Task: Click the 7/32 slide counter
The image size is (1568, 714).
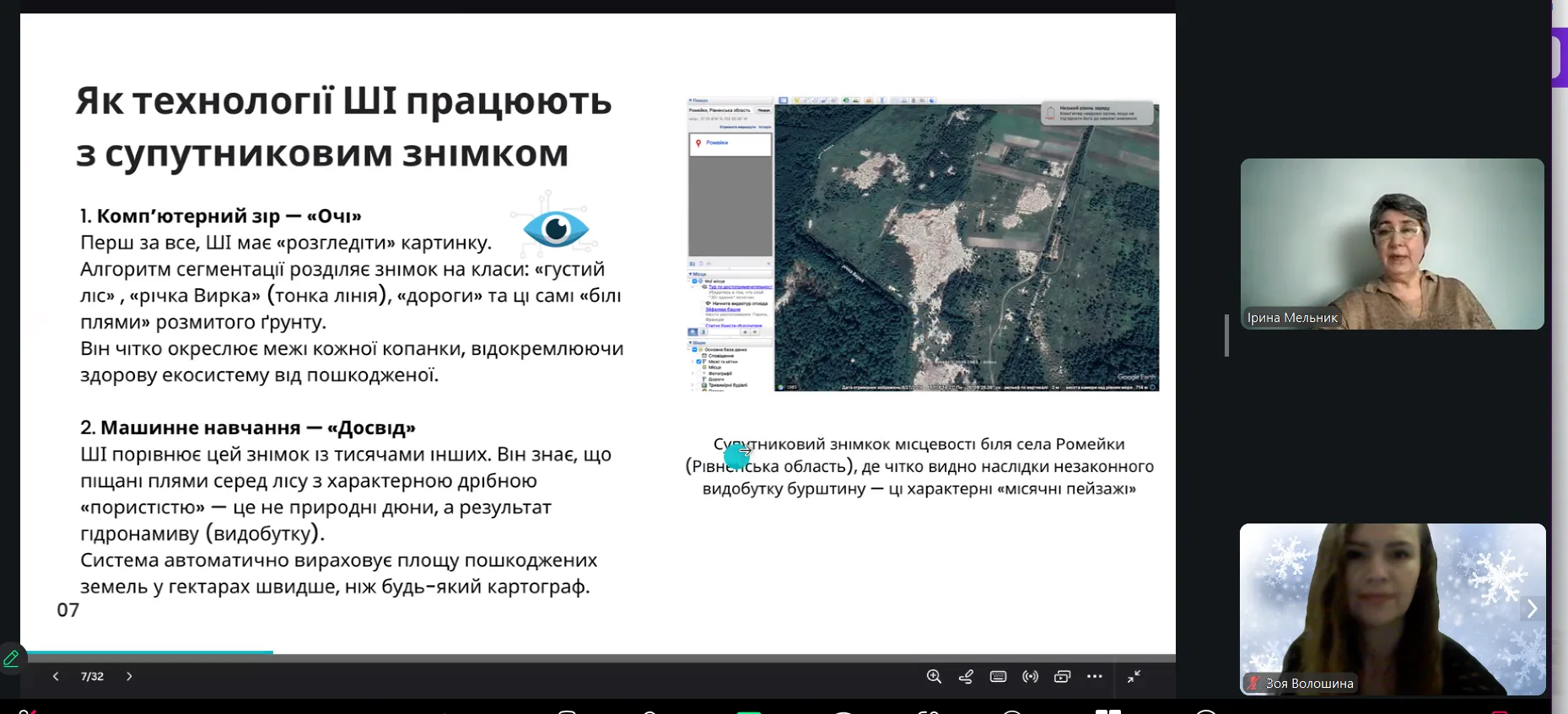Action: pyautogui.click(x=92, y=676)
